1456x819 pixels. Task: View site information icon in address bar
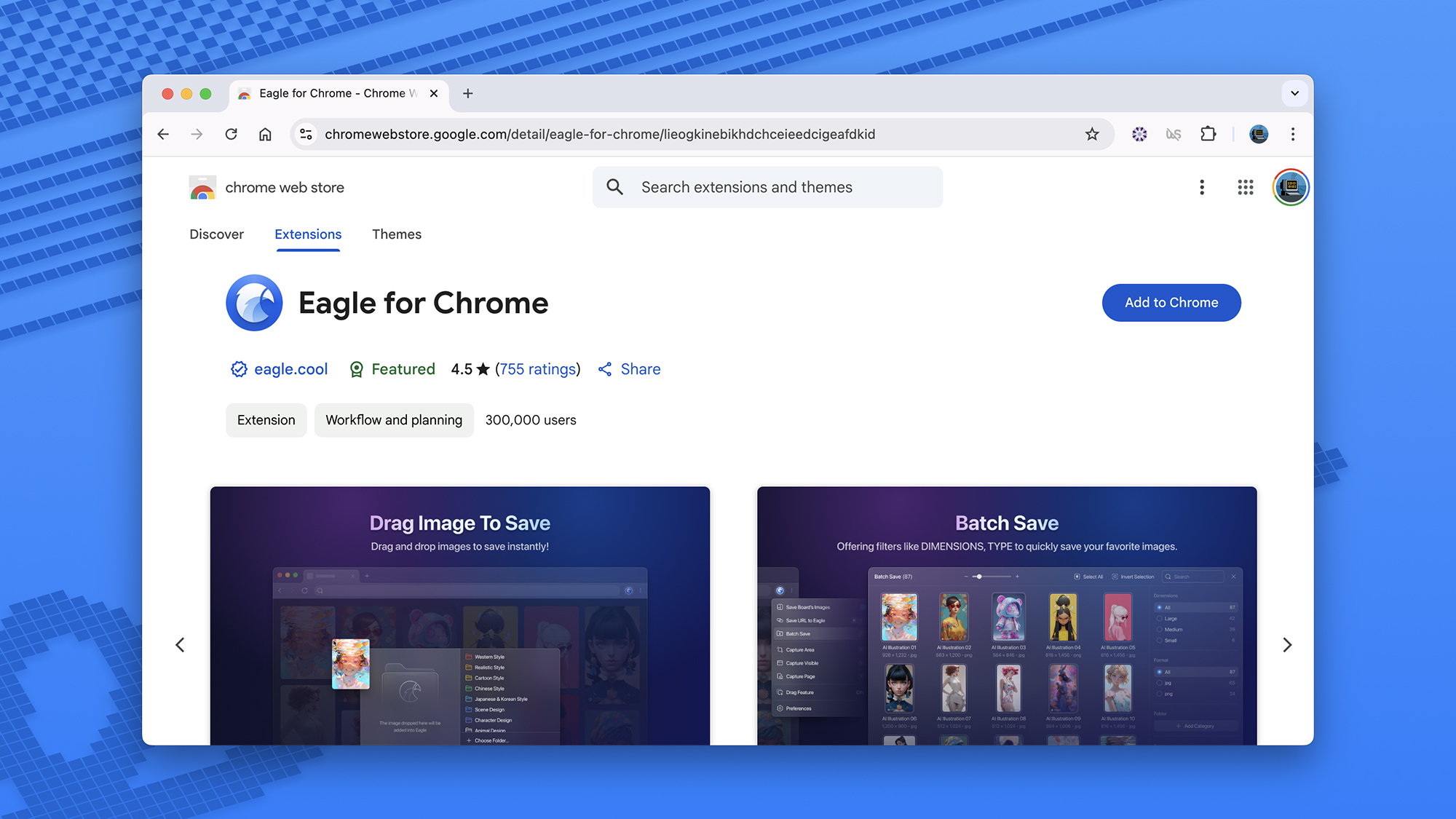306,134
